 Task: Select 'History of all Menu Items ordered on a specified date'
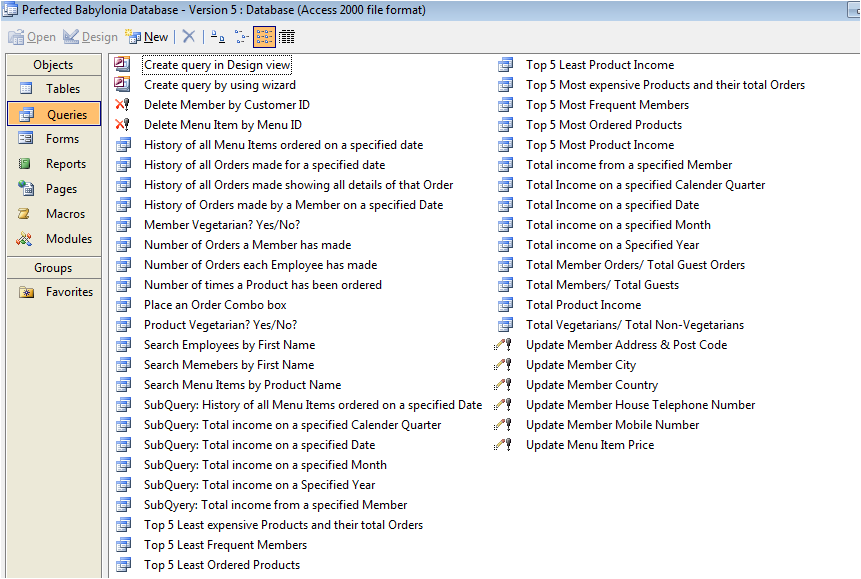tap(283, 145)
